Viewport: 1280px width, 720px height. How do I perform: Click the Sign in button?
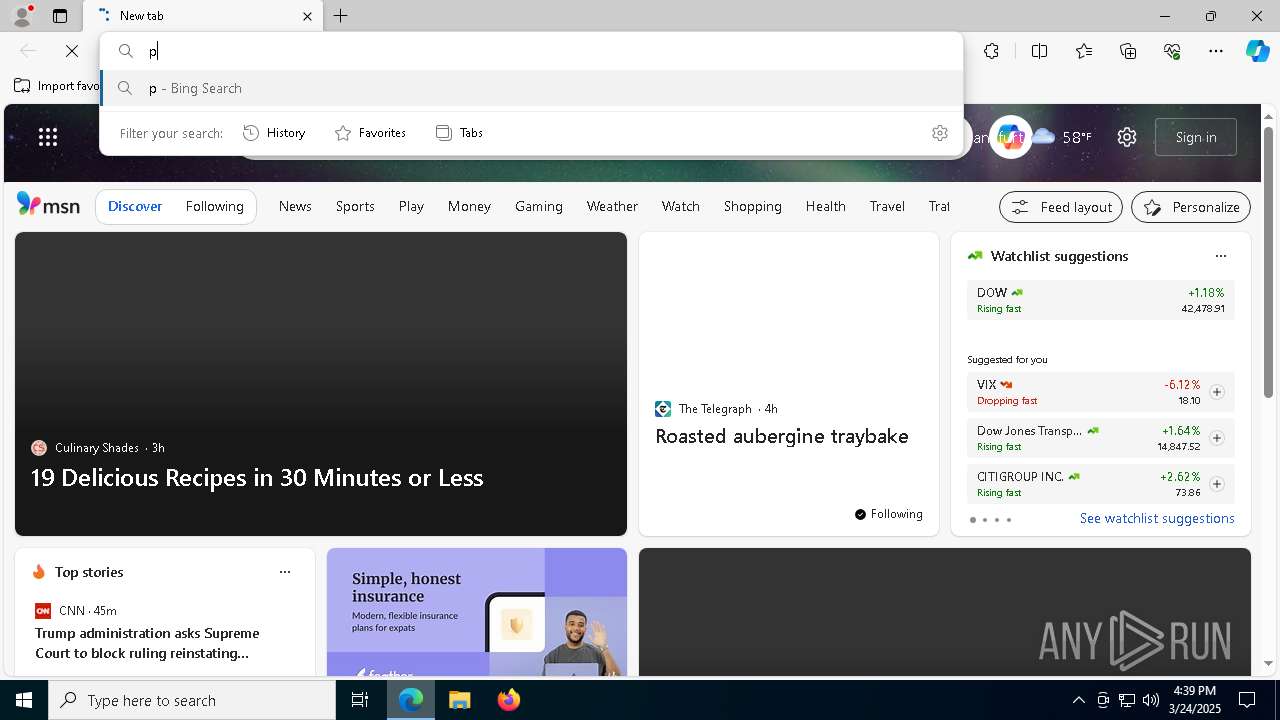pyautogui.click(x=1196, y=137)
